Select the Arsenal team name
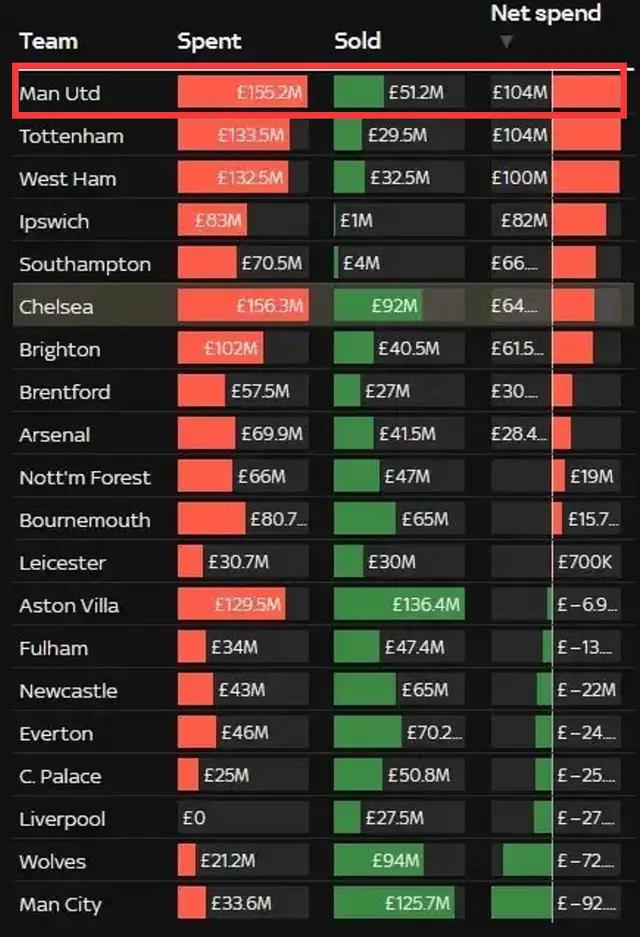 click(55, 434)
